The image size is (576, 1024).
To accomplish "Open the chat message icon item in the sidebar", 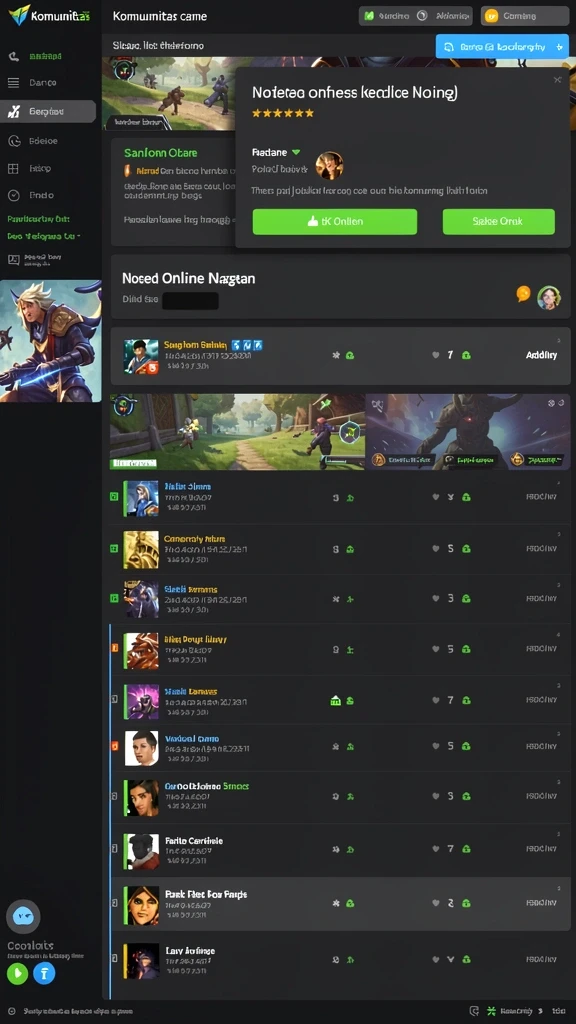I will pyautogui.click(x=13, y=259).
